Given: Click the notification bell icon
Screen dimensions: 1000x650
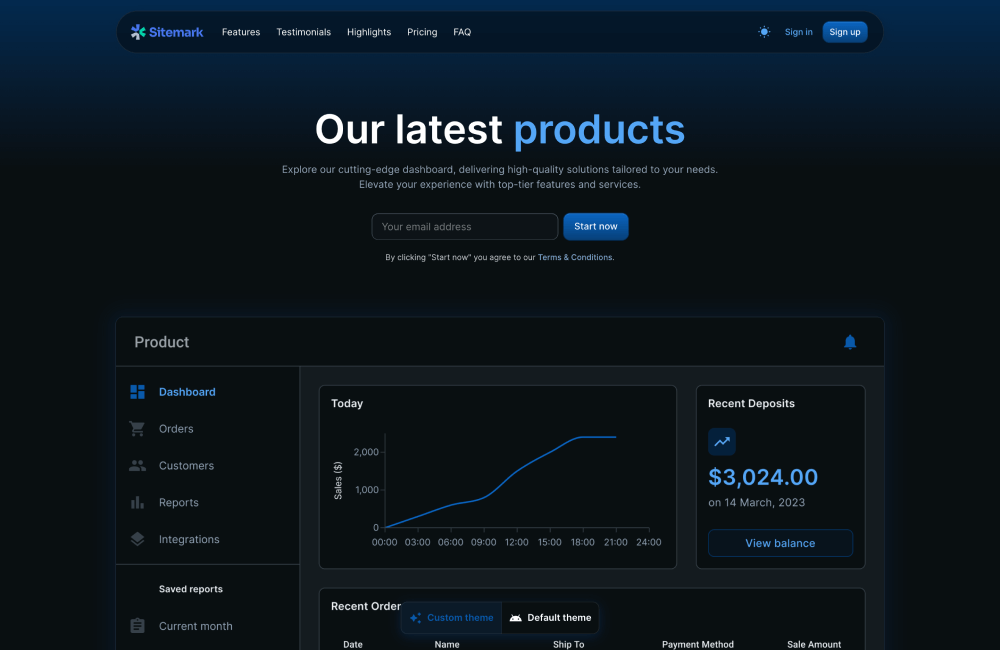Looking at the screenshot, I should (x=850, y=342).
